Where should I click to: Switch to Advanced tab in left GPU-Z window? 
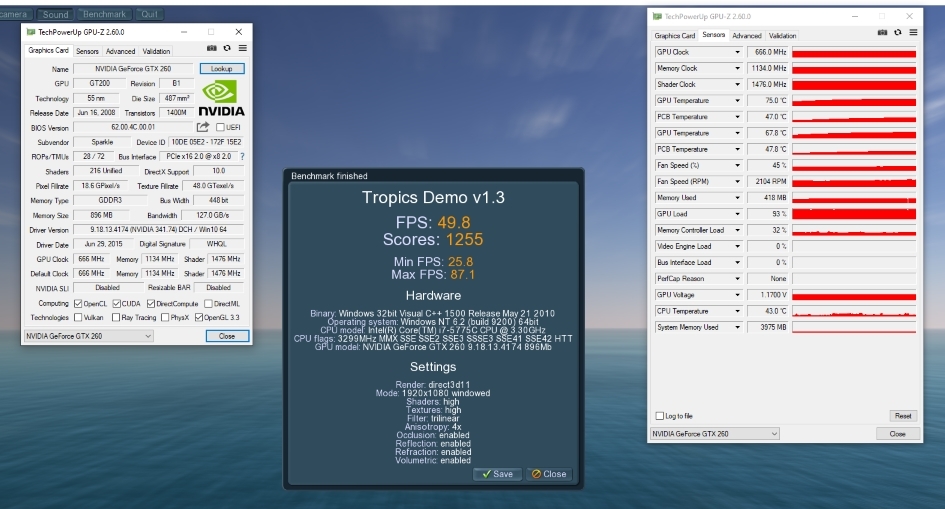[x=121, y=51]
